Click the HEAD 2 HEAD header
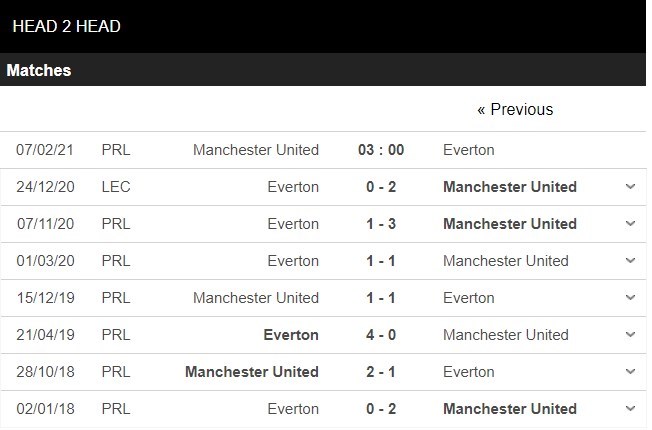The image size is (652, 430). click(67, 27)
